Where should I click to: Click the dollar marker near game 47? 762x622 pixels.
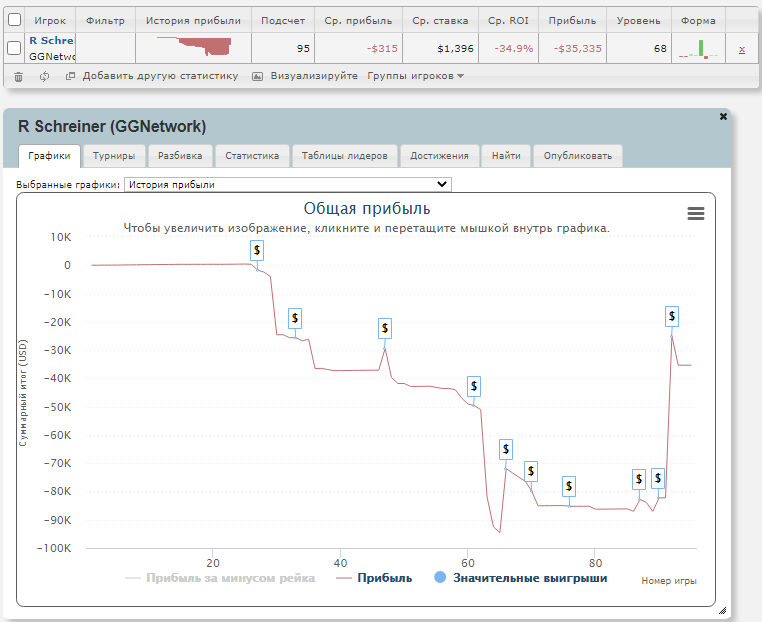385,328
